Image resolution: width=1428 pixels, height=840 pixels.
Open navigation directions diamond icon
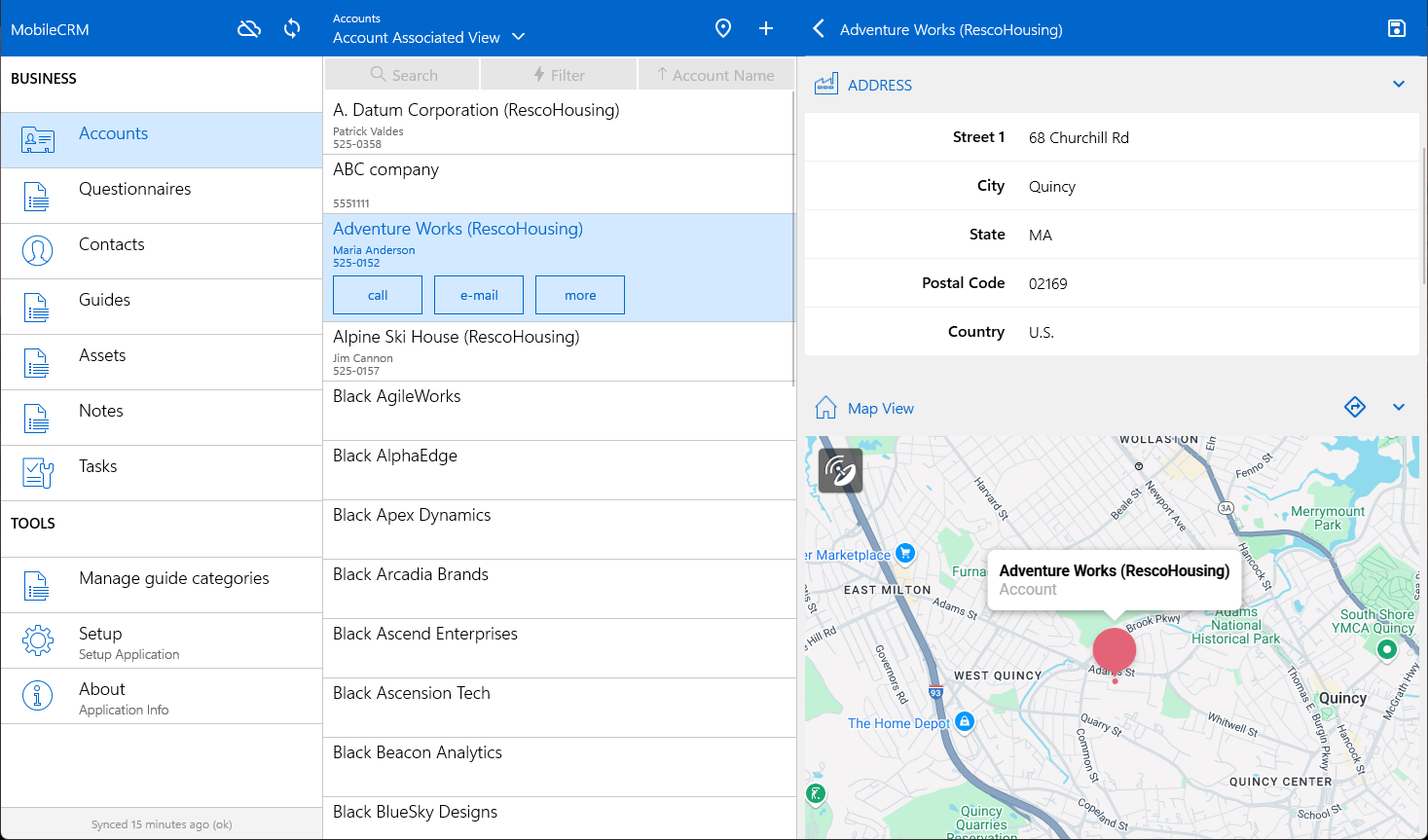click(x=1355, y=407)
